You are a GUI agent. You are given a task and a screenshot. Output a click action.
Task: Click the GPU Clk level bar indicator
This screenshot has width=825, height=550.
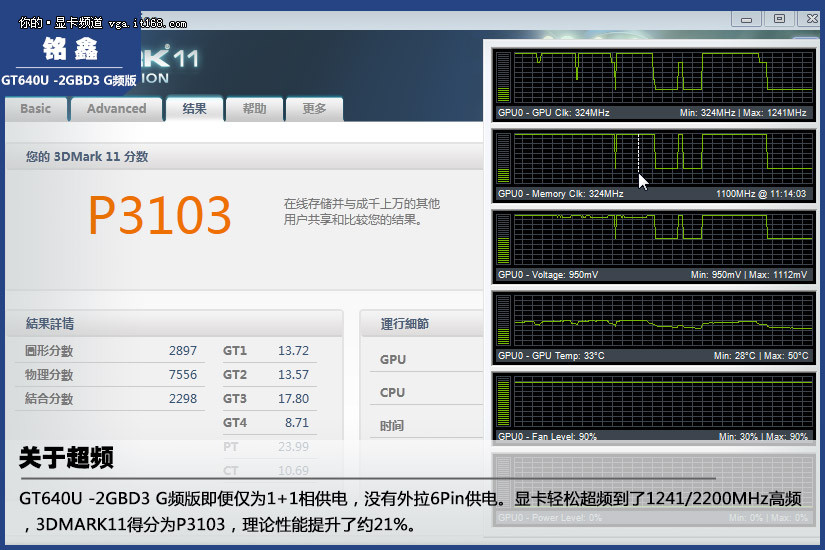point(503,77)
